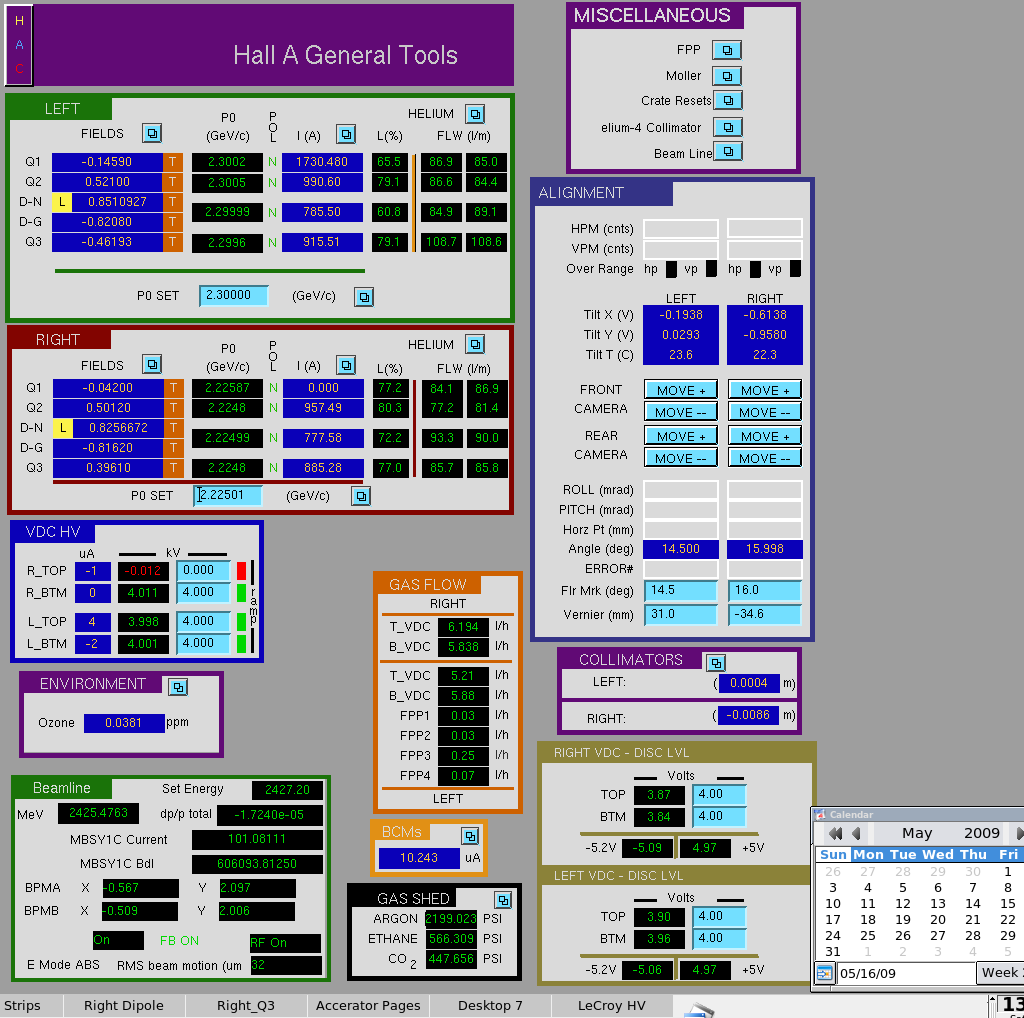Click the RIGHT P0 SET field
The height and width of the screenshot is (1018, 1024).
tap(228, 496)
